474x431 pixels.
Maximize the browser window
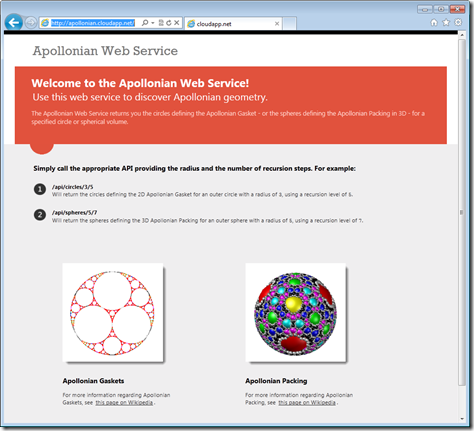441,9
